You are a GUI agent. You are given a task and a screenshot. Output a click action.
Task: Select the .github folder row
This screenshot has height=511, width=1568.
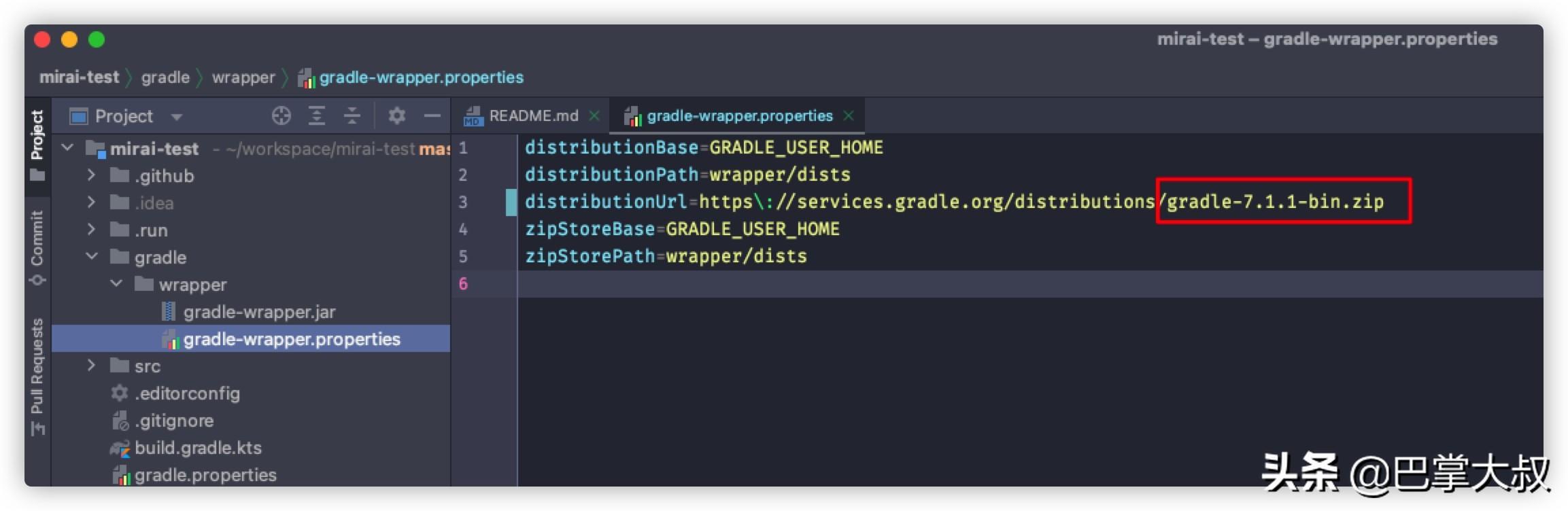[x=252, y=175]
